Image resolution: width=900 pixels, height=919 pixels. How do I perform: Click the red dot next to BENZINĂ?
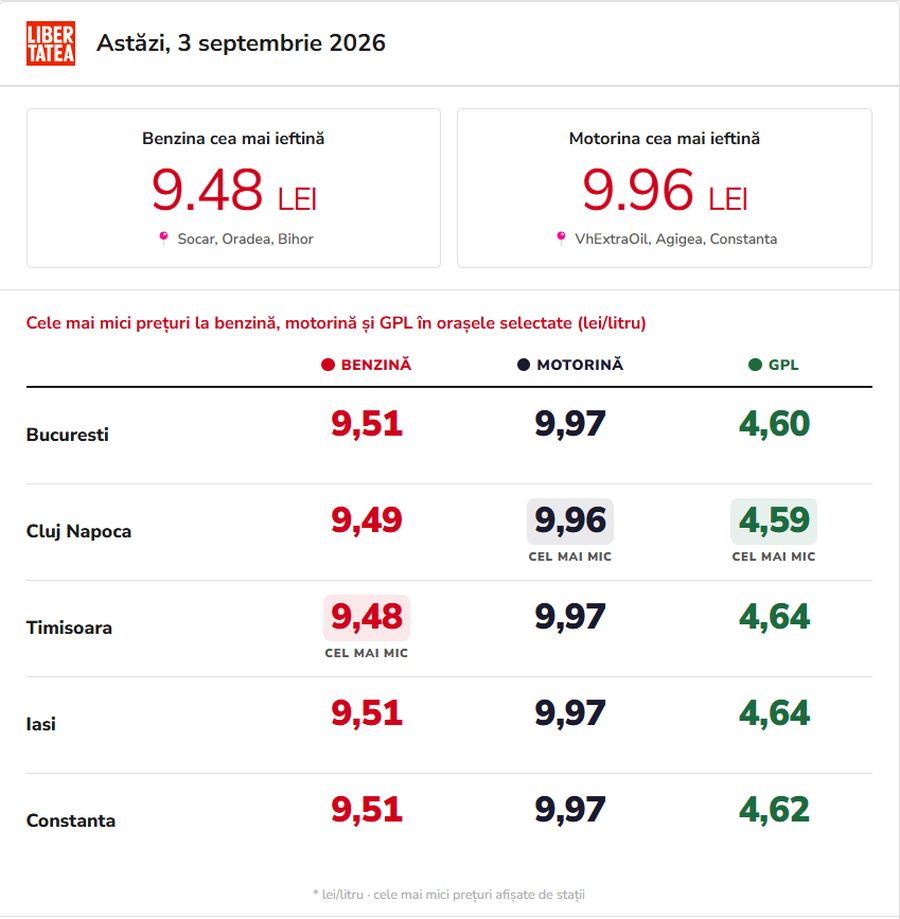pyautogui.click(x=328, y=365)
